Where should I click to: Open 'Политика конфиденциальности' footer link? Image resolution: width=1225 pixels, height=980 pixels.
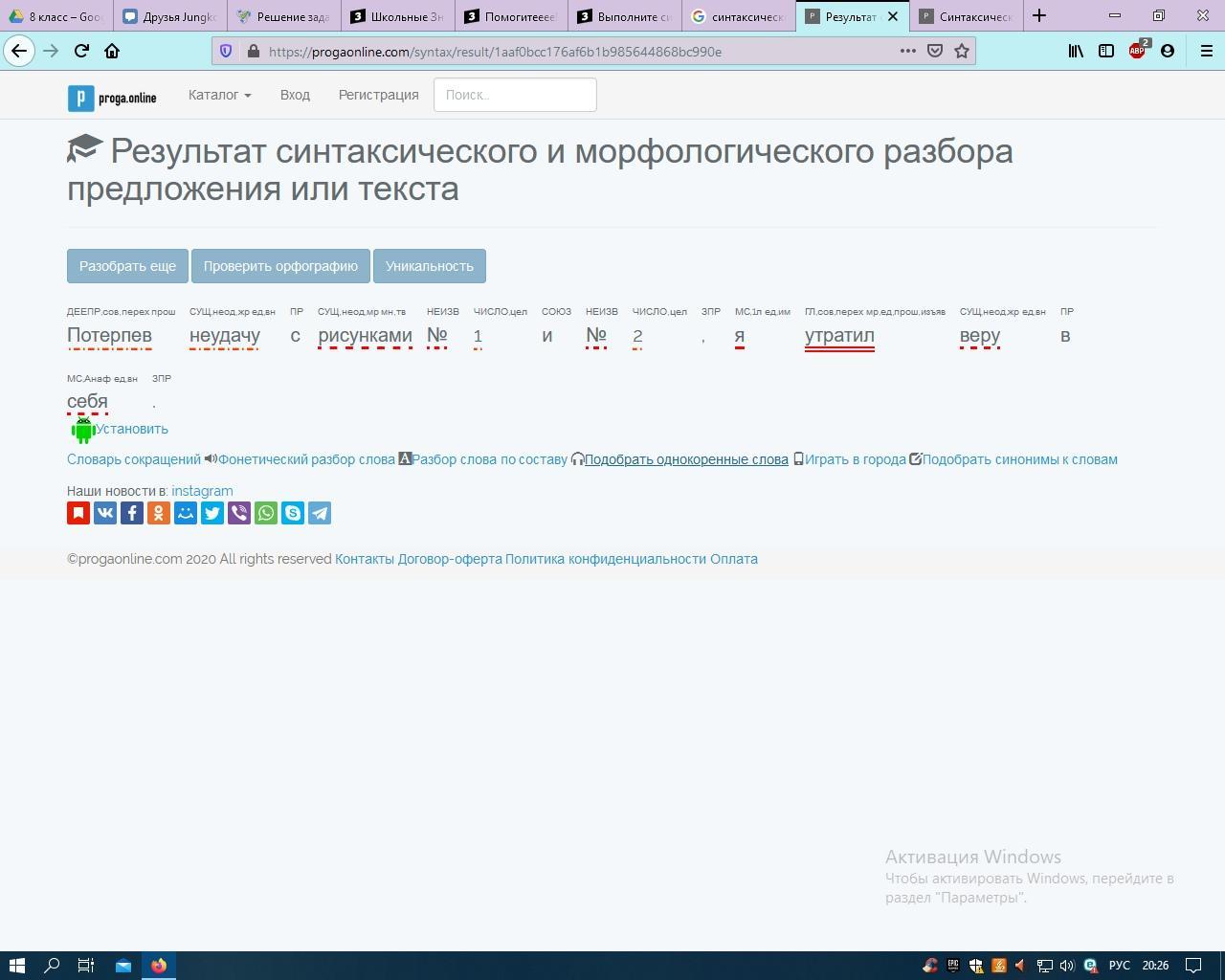(x=606, y=559)
